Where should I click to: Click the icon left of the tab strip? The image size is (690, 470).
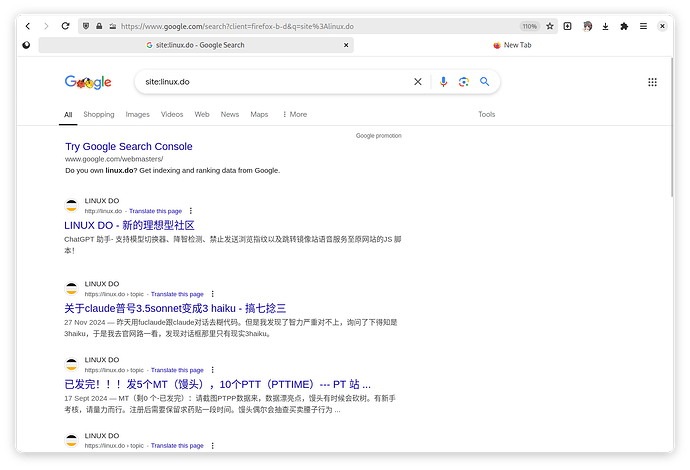point(26,45)
